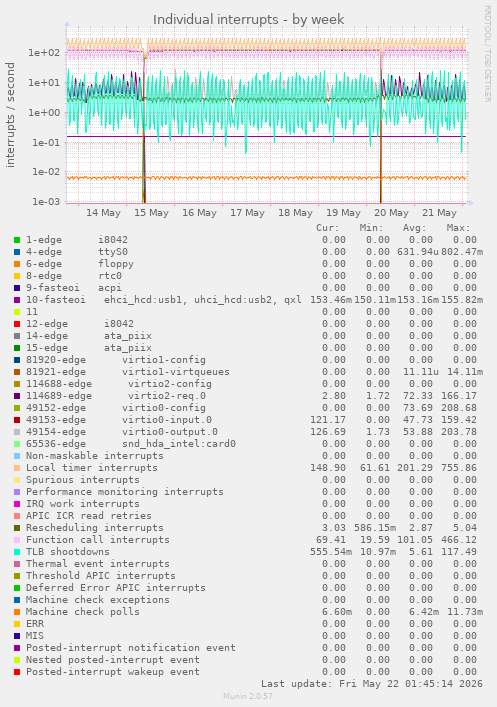Select the Thermal event interrupts legend label
This screenshot has height=707, width=497.
tap(97, 564)
